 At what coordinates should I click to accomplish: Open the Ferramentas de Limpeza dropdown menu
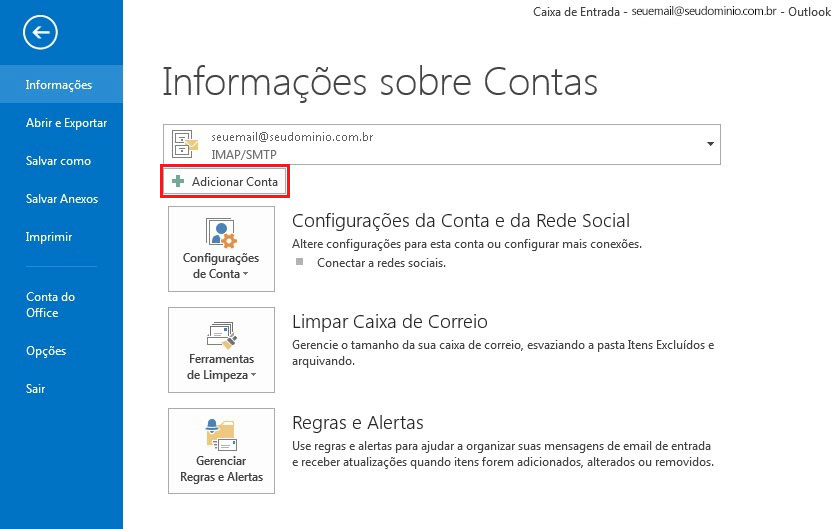(x=221, y=366)
